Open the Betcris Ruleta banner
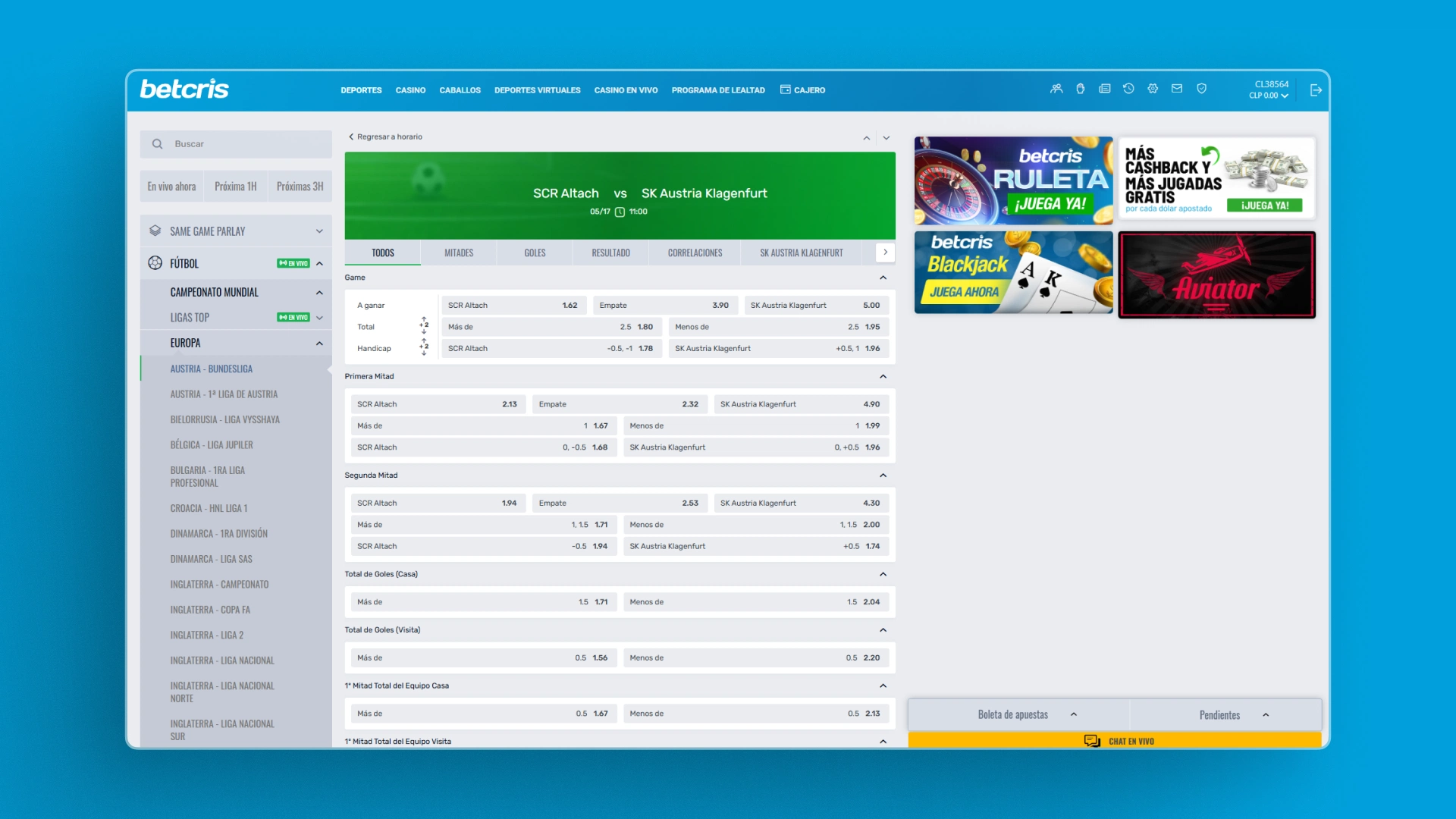Image resolution: width=1456 pixels, height=819 pixels. pyautogui.click(x=1013, y=180)
